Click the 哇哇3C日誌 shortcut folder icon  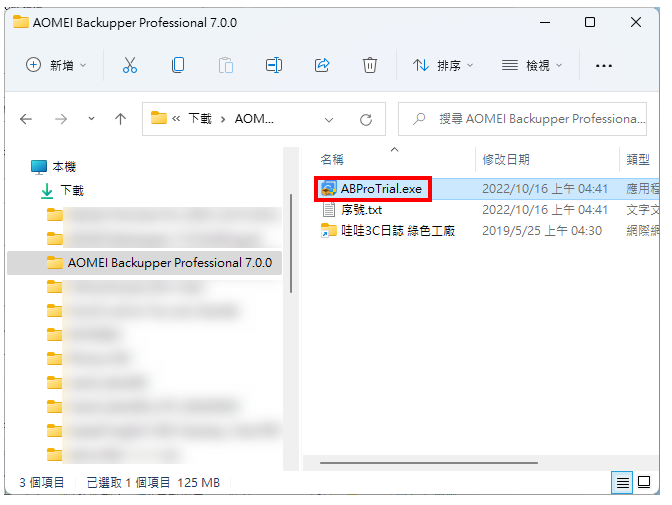(x=329, y=231)
